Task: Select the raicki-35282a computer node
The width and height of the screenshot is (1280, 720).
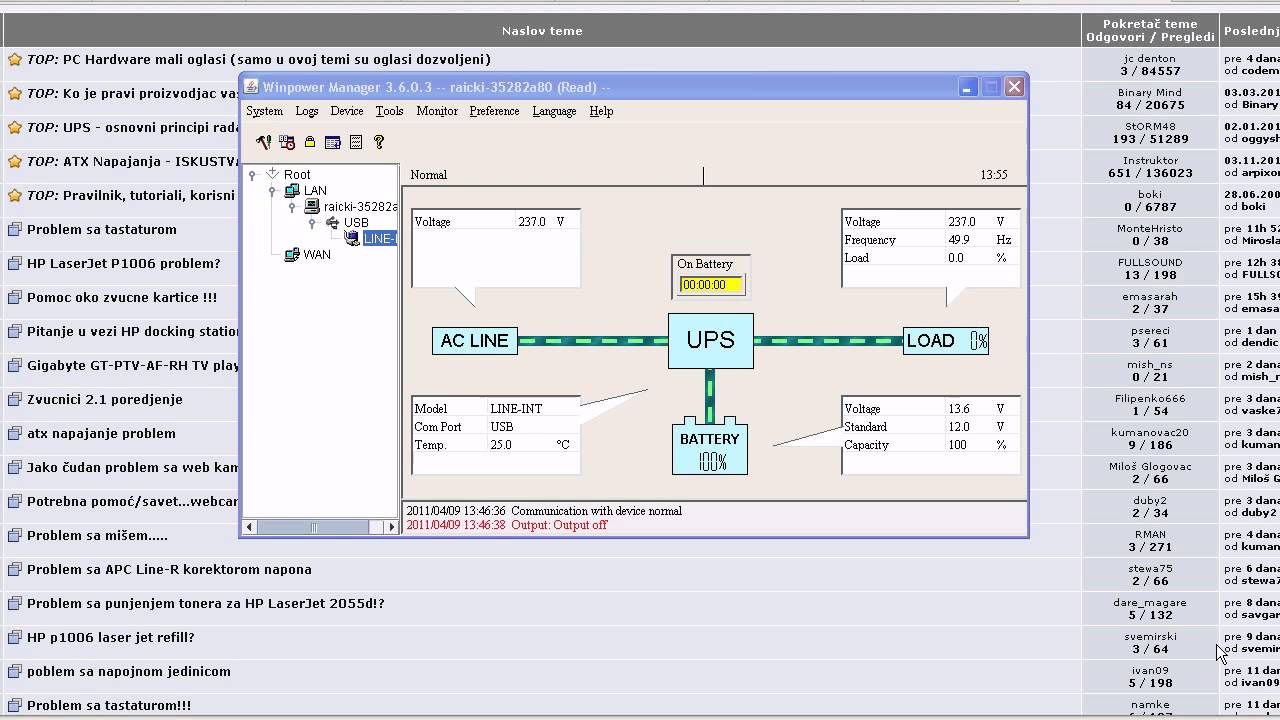Action: point(360,207)
